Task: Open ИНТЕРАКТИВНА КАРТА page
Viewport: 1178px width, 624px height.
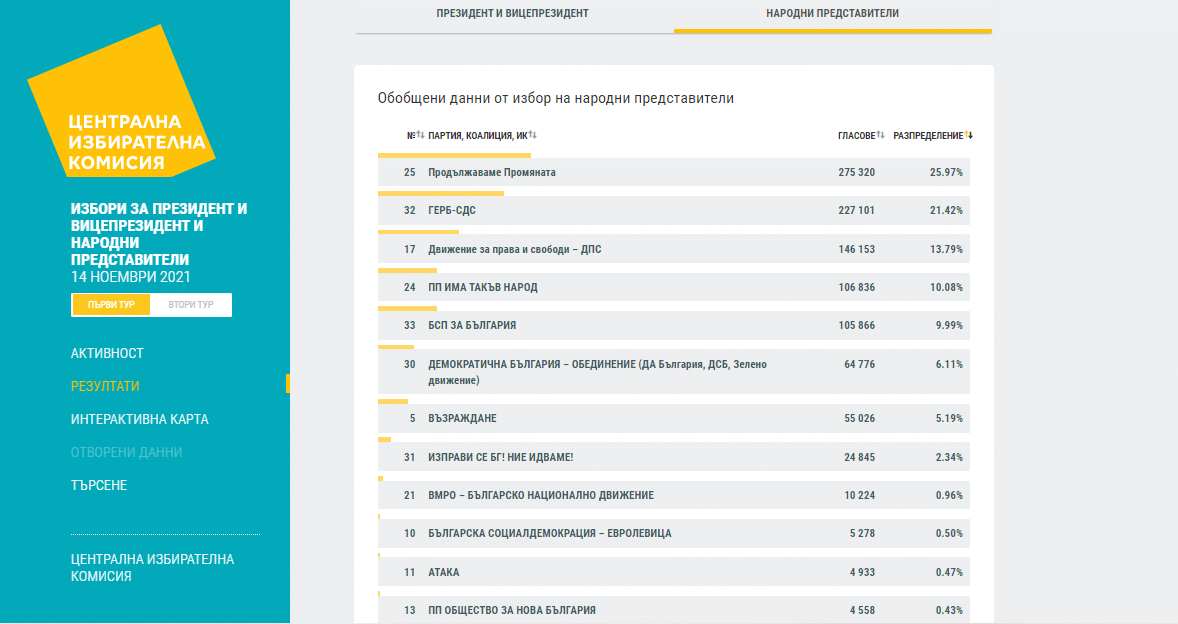Action: click(x=139, y=419)
